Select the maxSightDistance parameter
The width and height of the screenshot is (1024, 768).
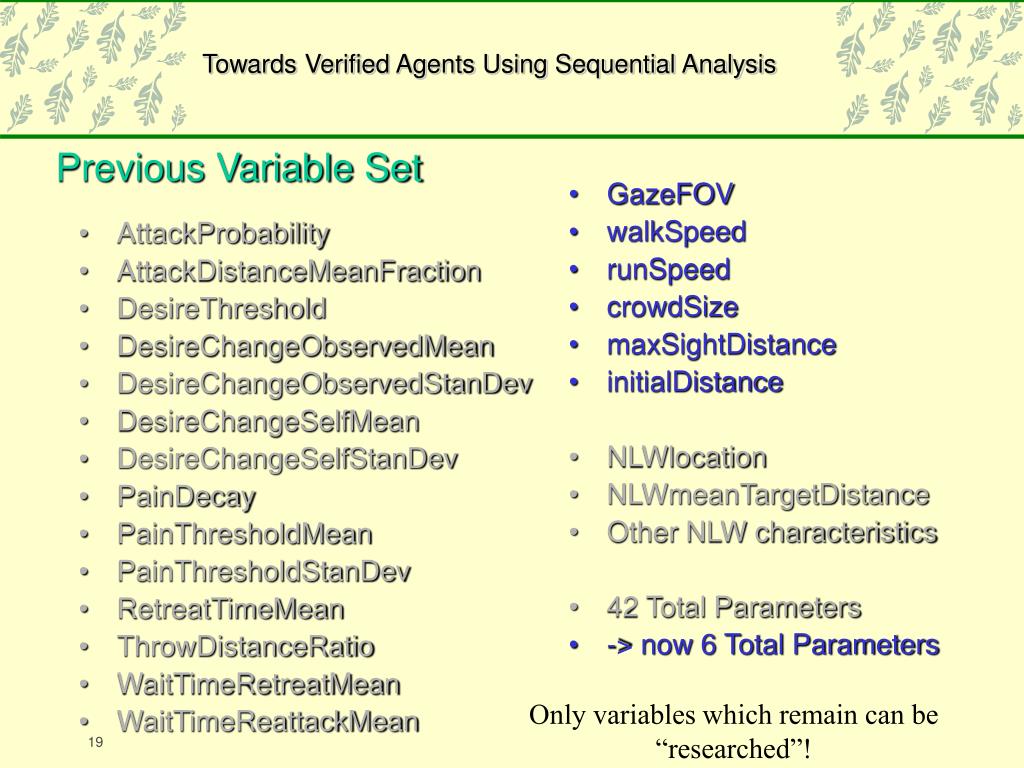[x=722, y=345]
